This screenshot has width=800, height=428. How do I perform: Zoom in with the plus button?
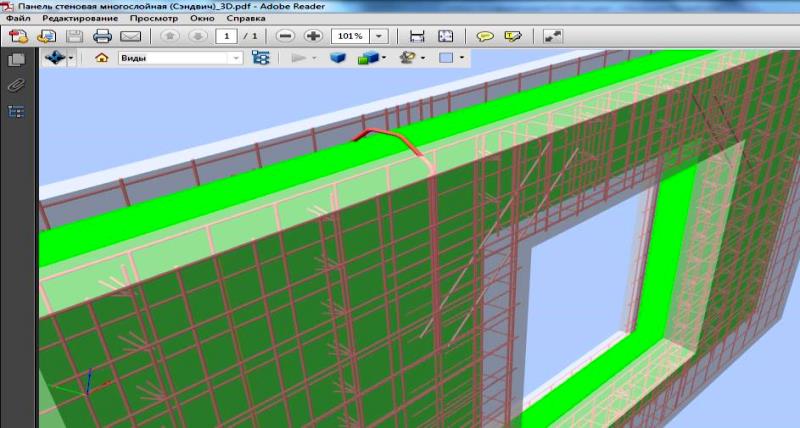[x=313, y=36]
